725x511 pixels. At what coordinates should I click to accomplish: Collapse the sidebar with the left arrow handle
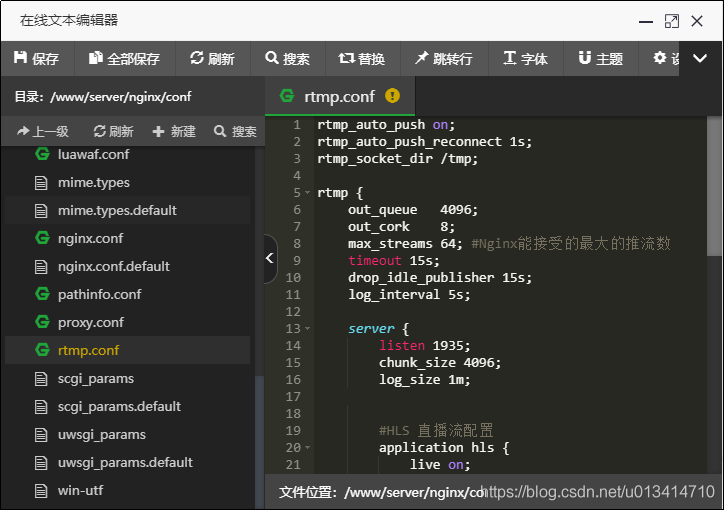[x=270, y=258]
